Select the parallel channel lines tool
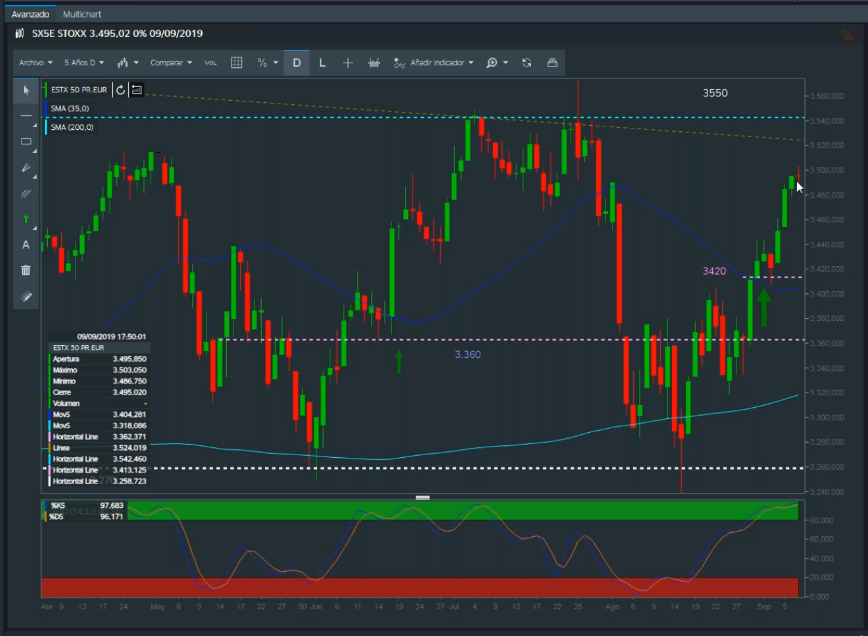This screenshot has width=868, height=636. [26, 193]
